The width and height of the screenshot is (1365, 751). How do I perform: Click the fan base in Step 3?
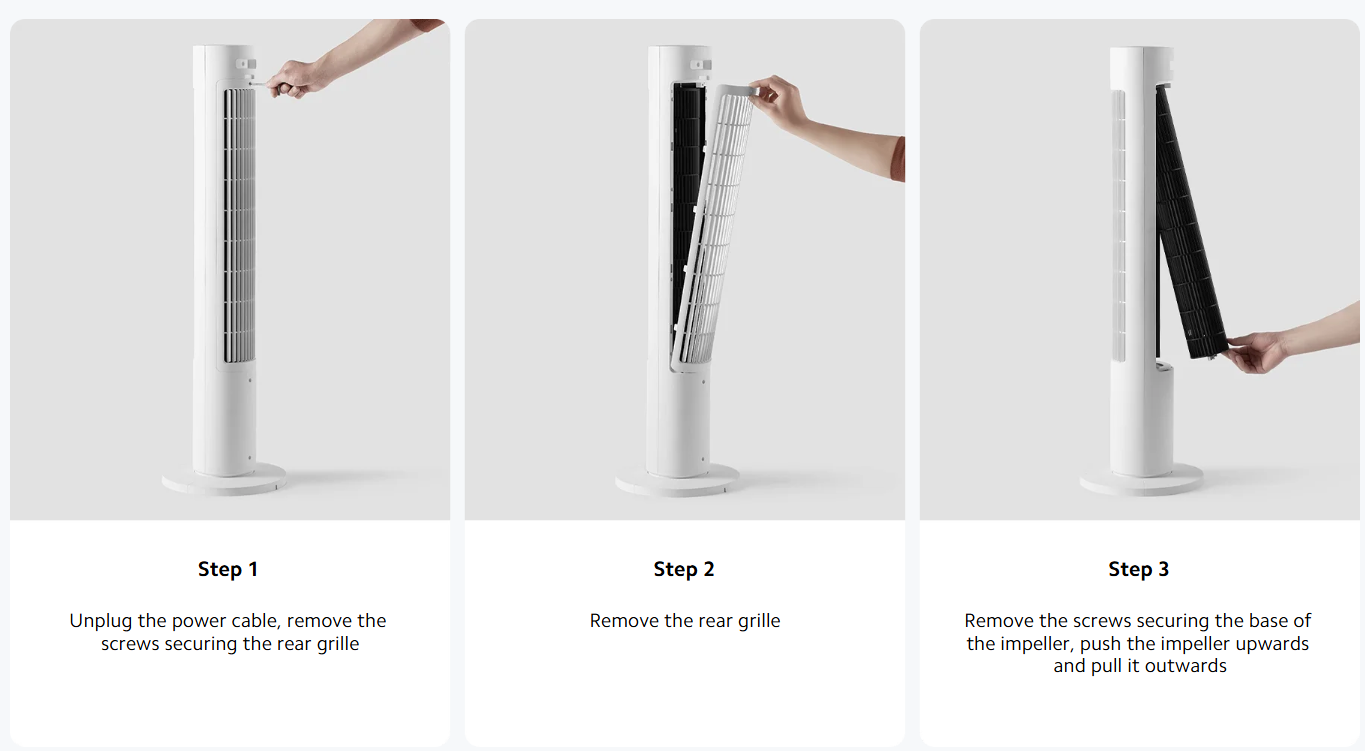1141,479
